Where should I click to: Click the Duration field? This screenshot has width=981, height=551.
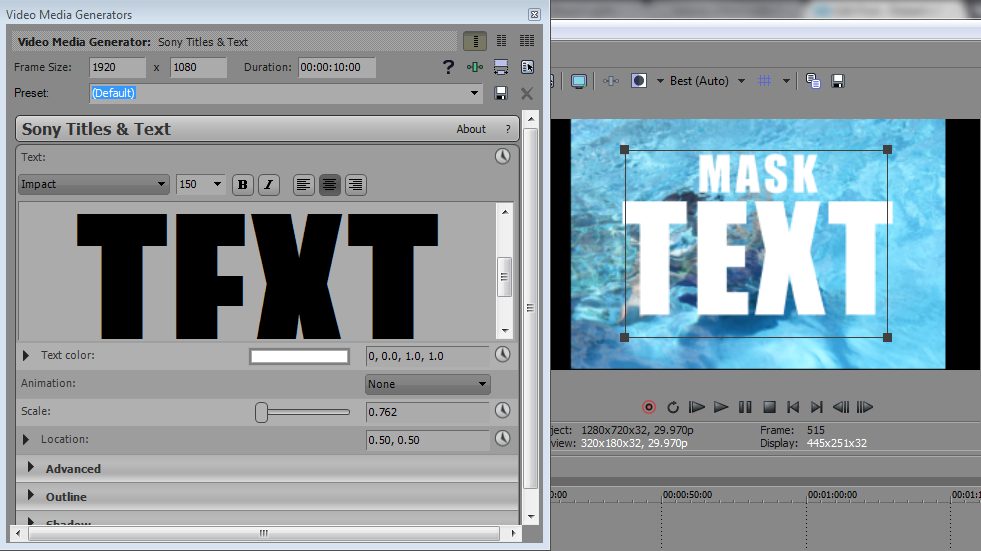pos(337,68)
